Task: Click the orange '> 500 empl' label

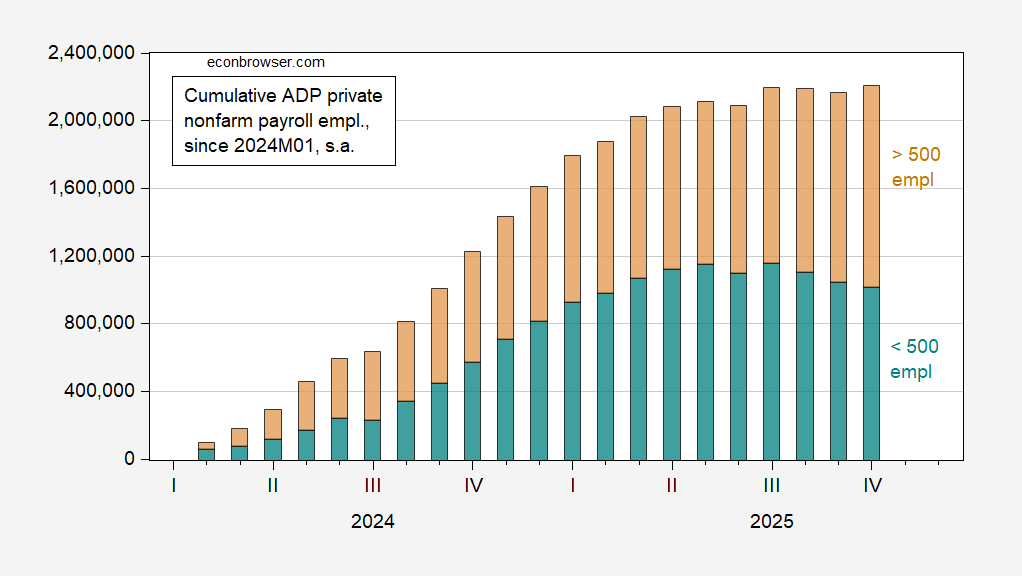Action: (916, 167)
